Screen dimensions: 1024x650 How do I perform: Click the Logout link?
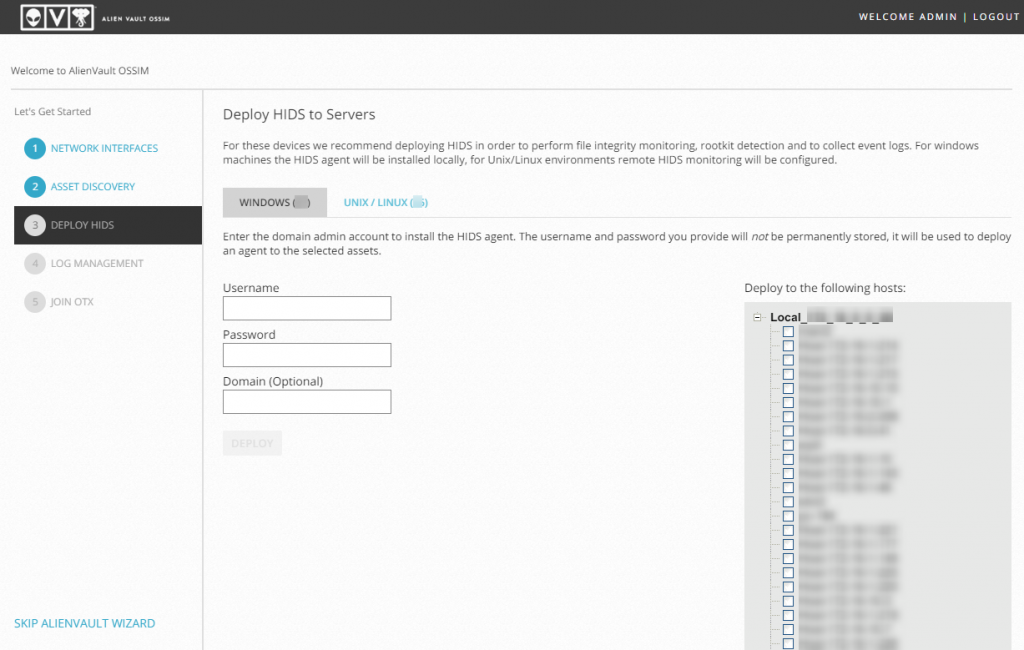click(996, 17)
